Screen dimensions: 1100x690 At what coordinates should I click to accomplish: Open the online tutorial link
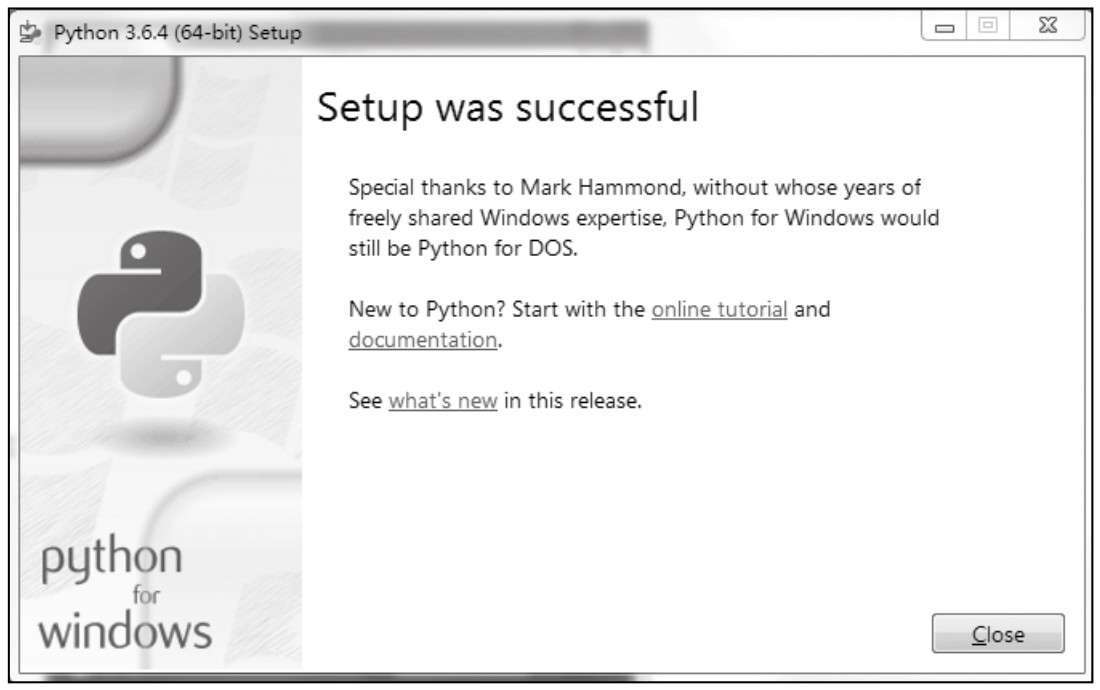[x=719, y=309]
